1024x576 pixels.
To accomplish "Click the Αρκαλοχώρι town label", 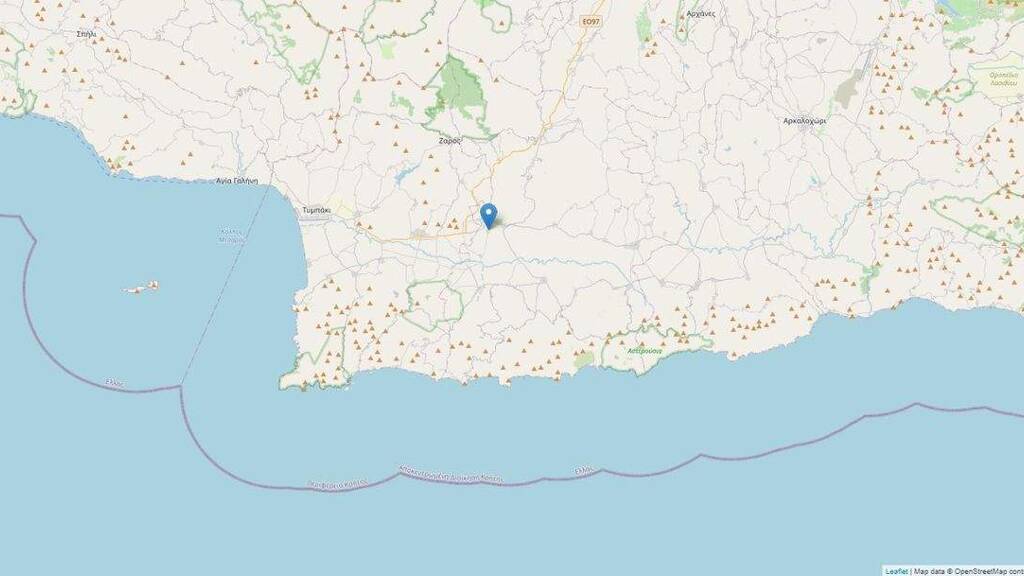I will 805,121.
